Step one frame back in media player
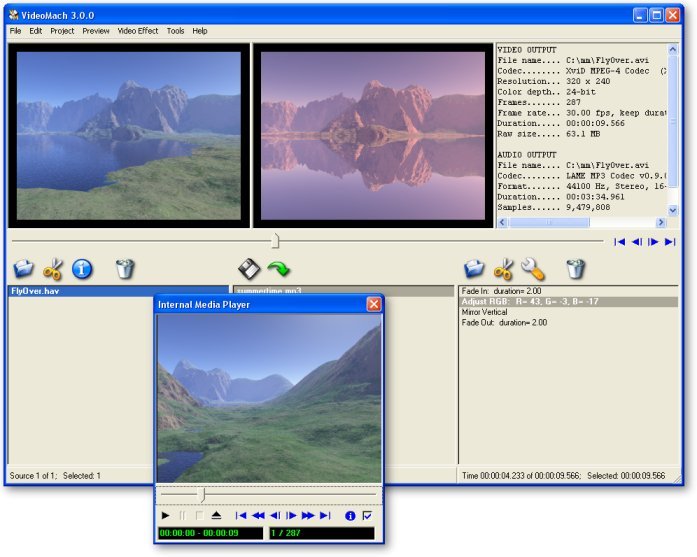The width and height of the screenshot is (697, 557). [275, 515]
